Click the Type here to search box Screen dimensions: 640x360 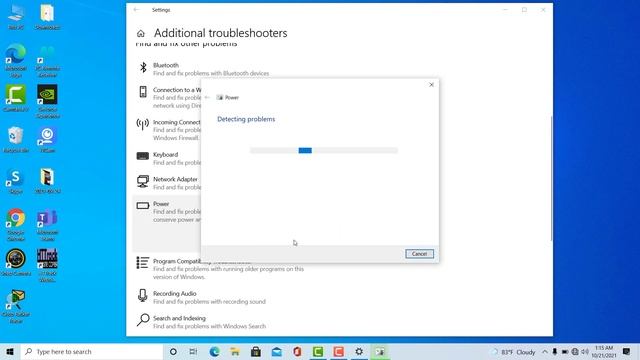tap(91, 351)
